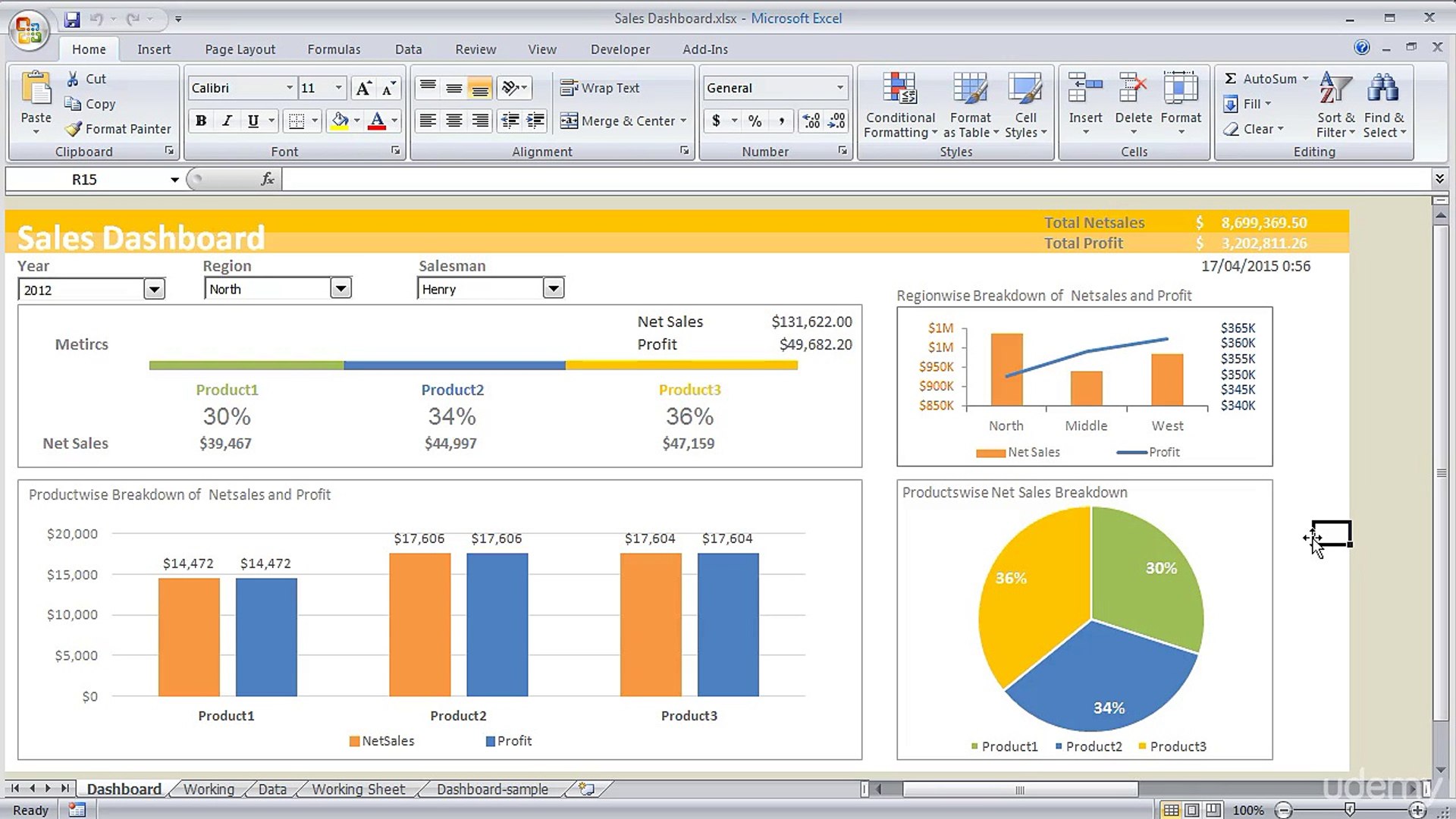The height and width of the screenshot is (819, 1456).
Task: Increase decimal places
Action: tap(810, 121)
